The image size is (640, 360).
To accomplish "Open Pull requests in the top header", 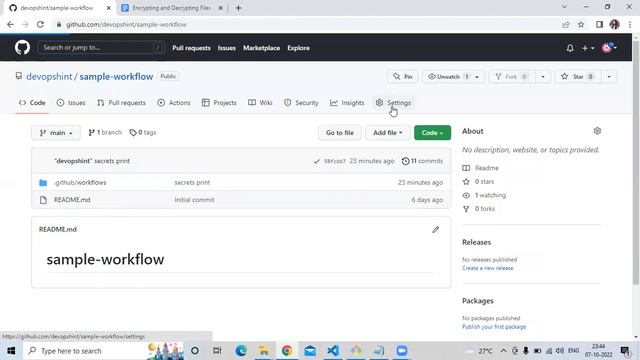I will point(191,48).
